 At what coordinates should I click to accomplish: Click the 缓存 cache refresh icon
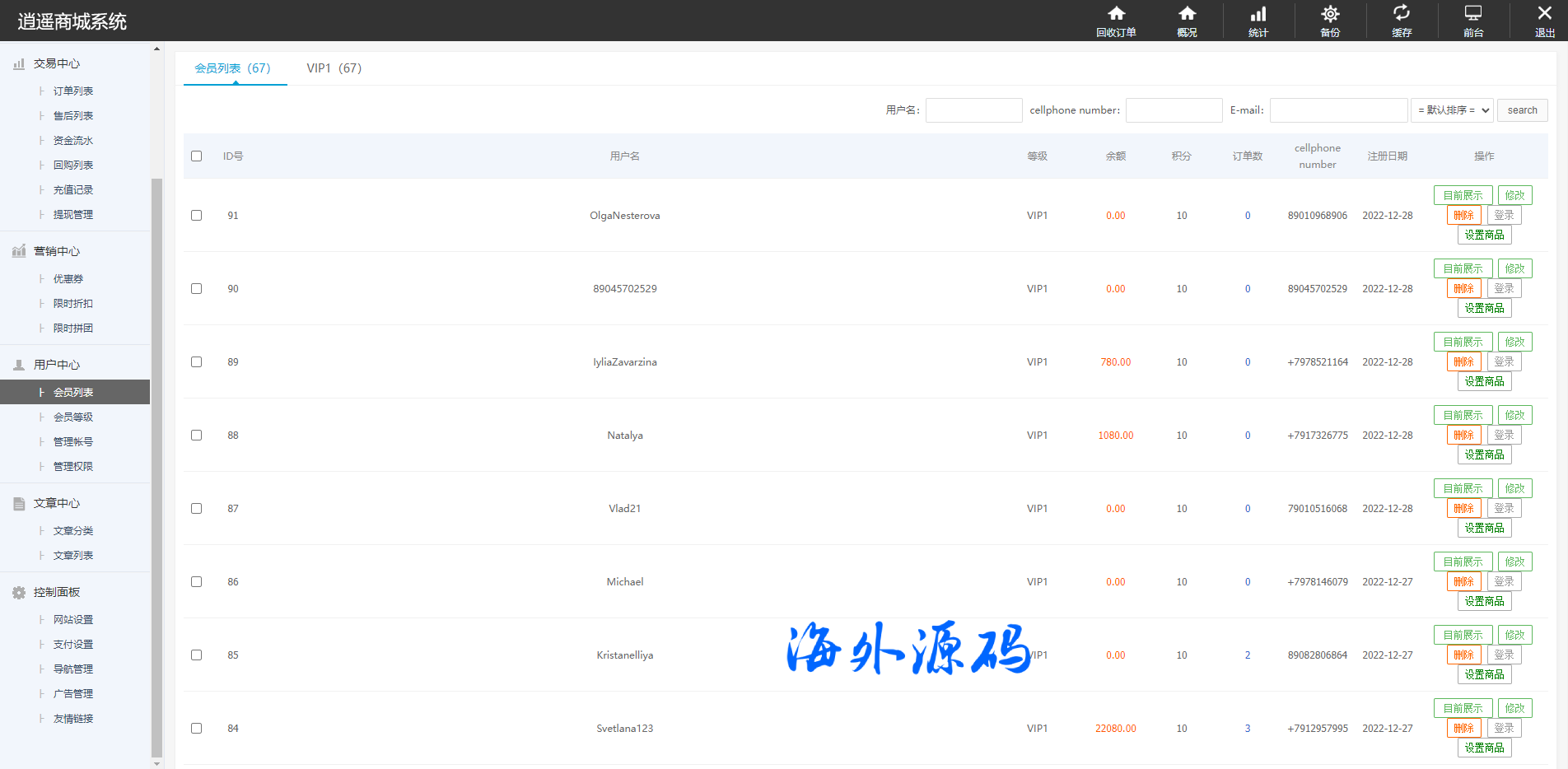coord(1402,14)
